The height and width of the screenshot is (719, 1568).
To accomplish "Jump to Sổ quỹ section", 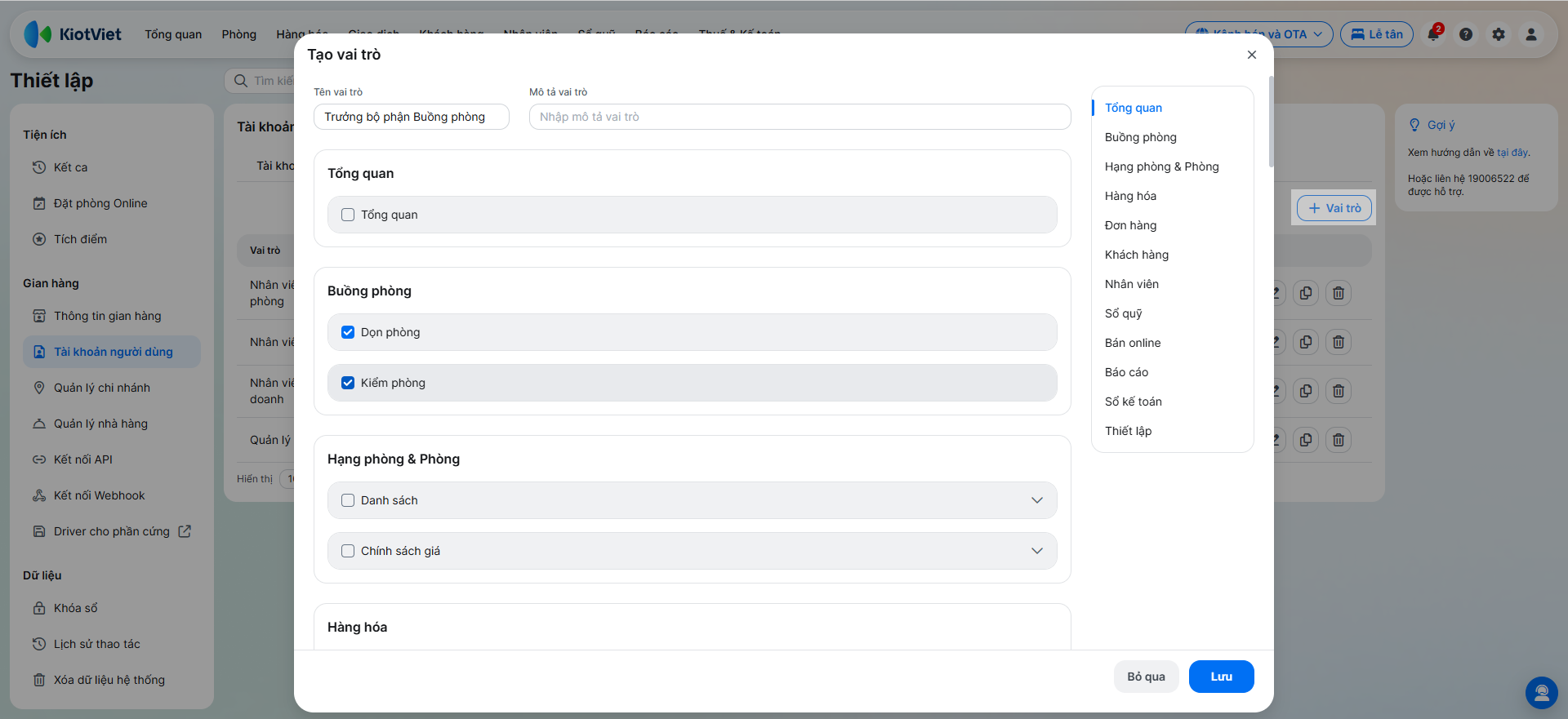I will click(x=1124, y=313).
